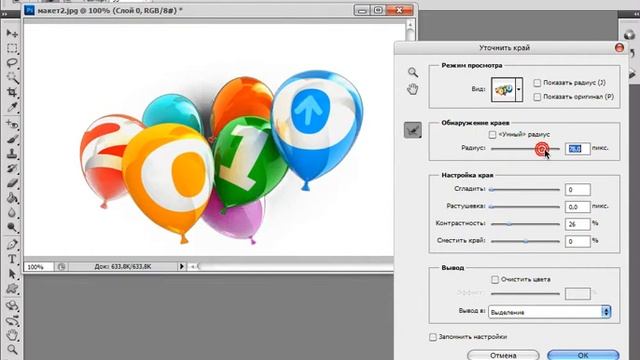Toggle the «Умный» радиус checkbox
This screenshot has height=360, width=640.
[x=492, y=134]
